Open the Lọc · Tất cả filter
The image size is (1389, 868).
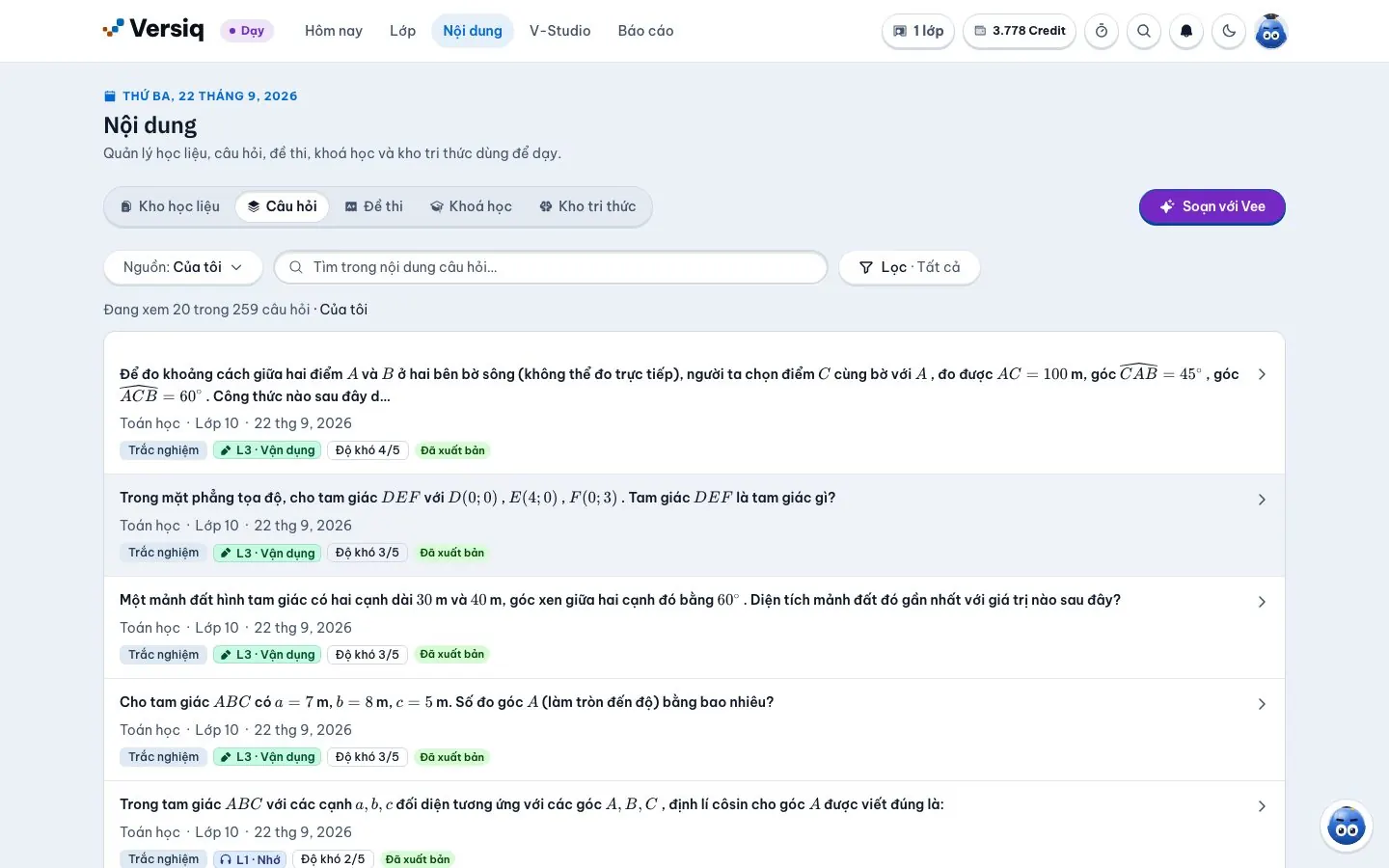point(910,267)
